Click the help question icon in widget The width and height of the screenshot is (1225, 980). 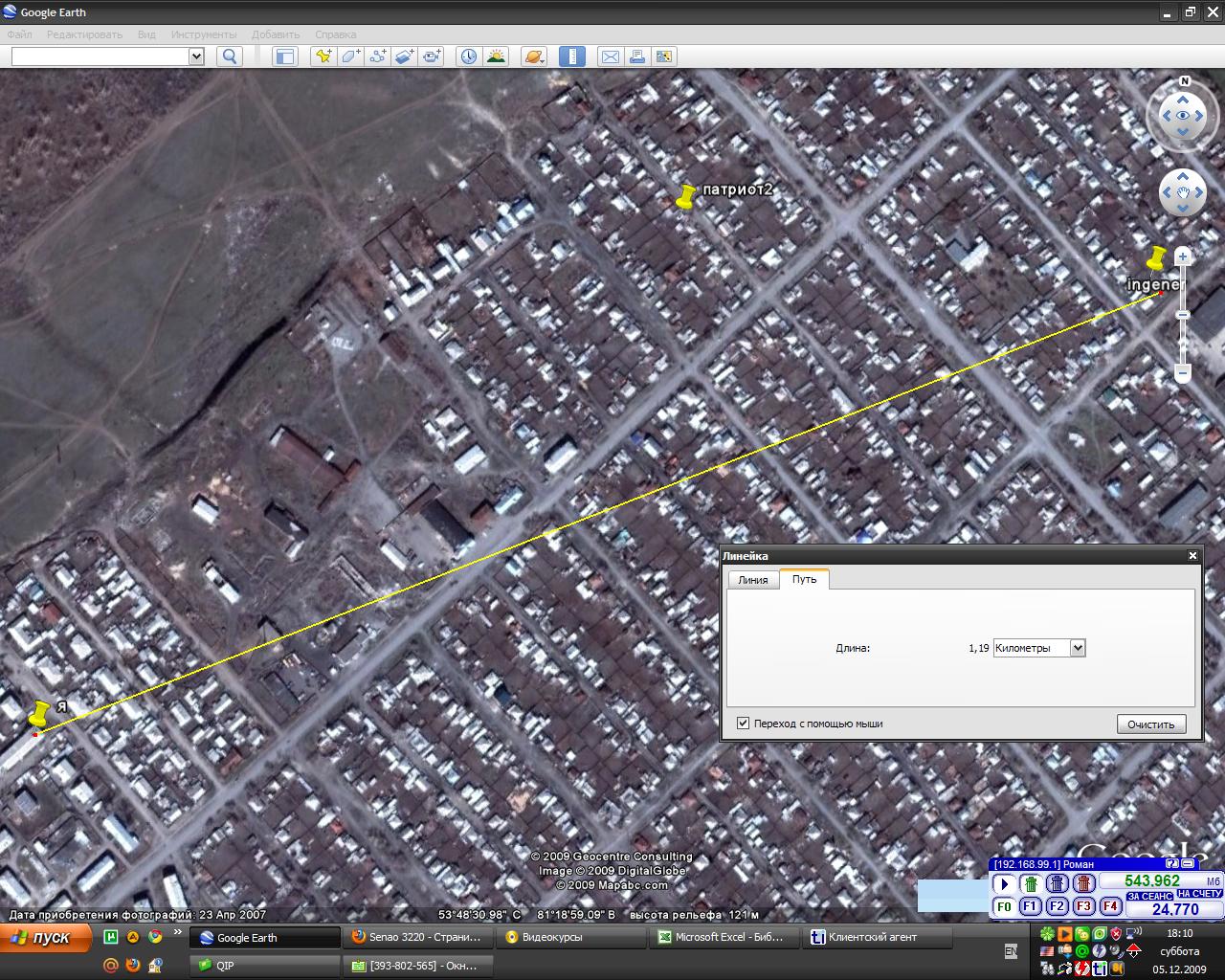click(x=1172, y=864)
